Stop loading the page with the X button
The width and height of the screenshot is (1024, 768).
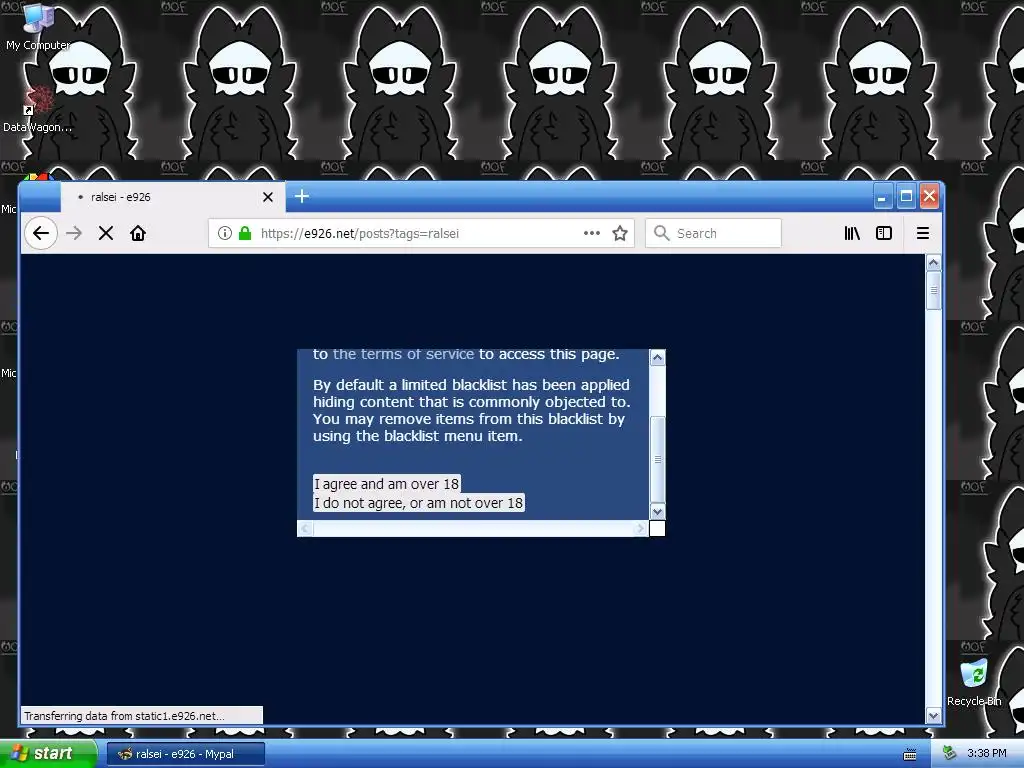coord(106,233)
